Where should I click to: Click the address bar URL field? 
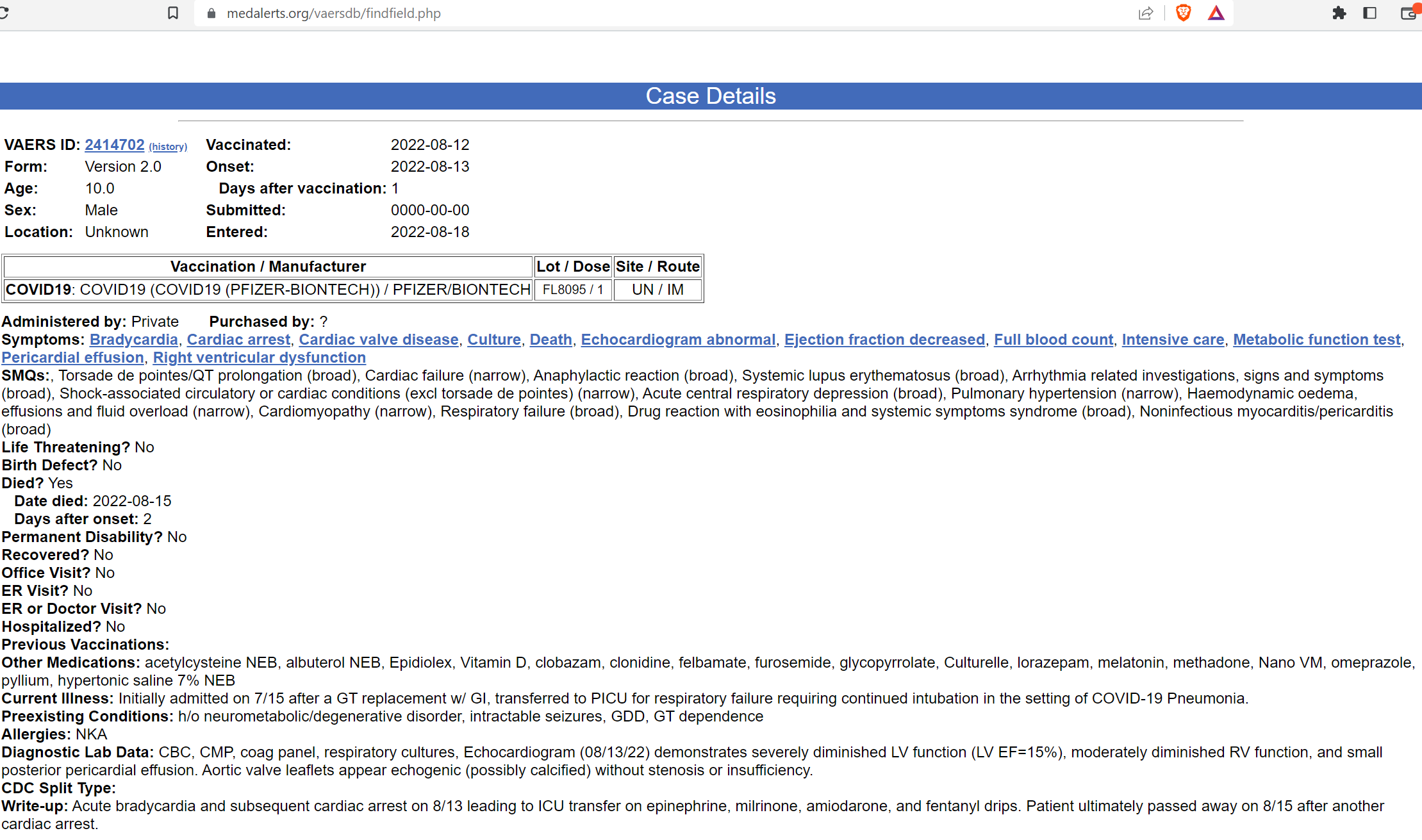click(333, 13)
